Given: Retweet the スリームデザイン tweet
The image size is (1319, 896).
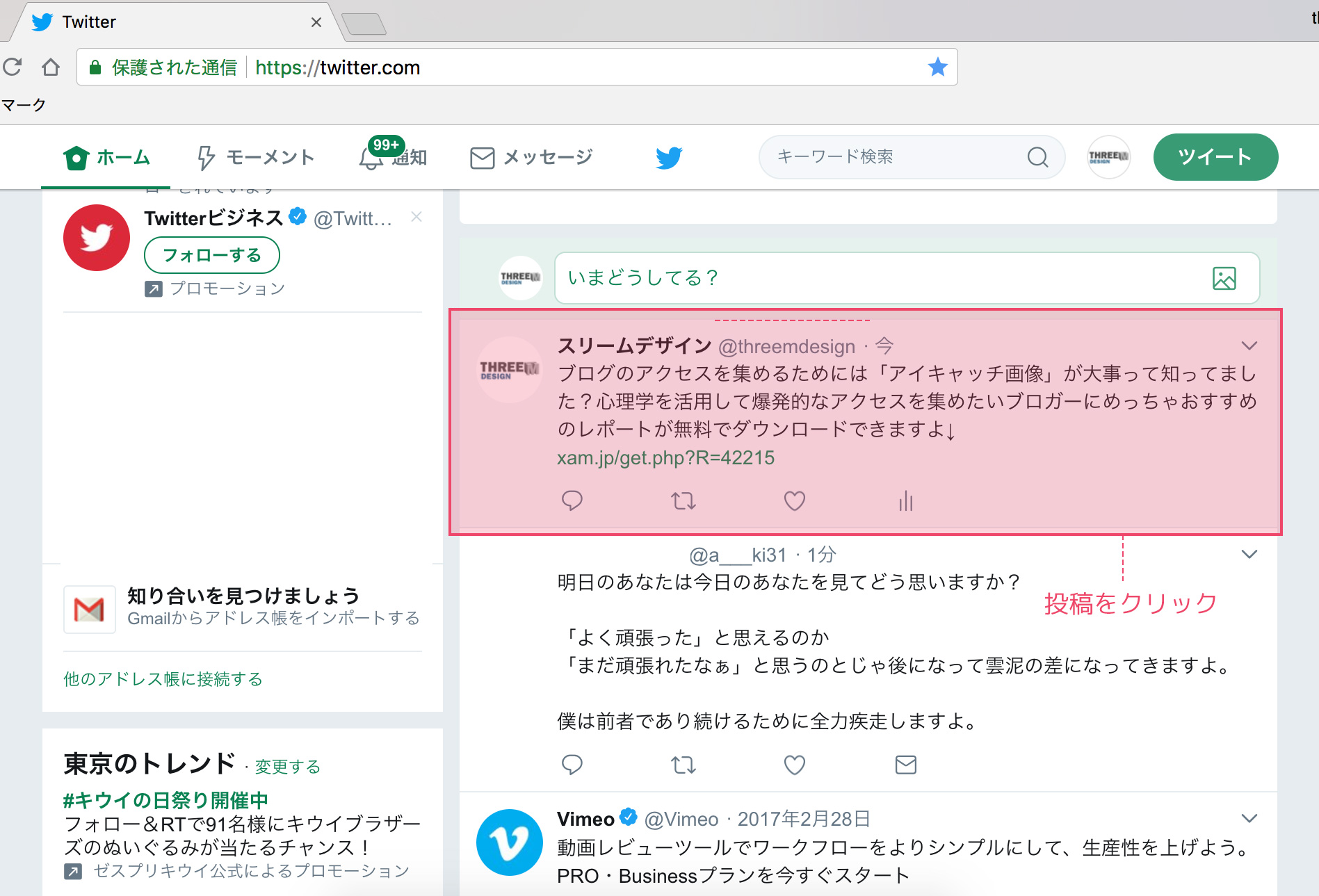Looking at the screenshot, I should [x=683, y=500].
